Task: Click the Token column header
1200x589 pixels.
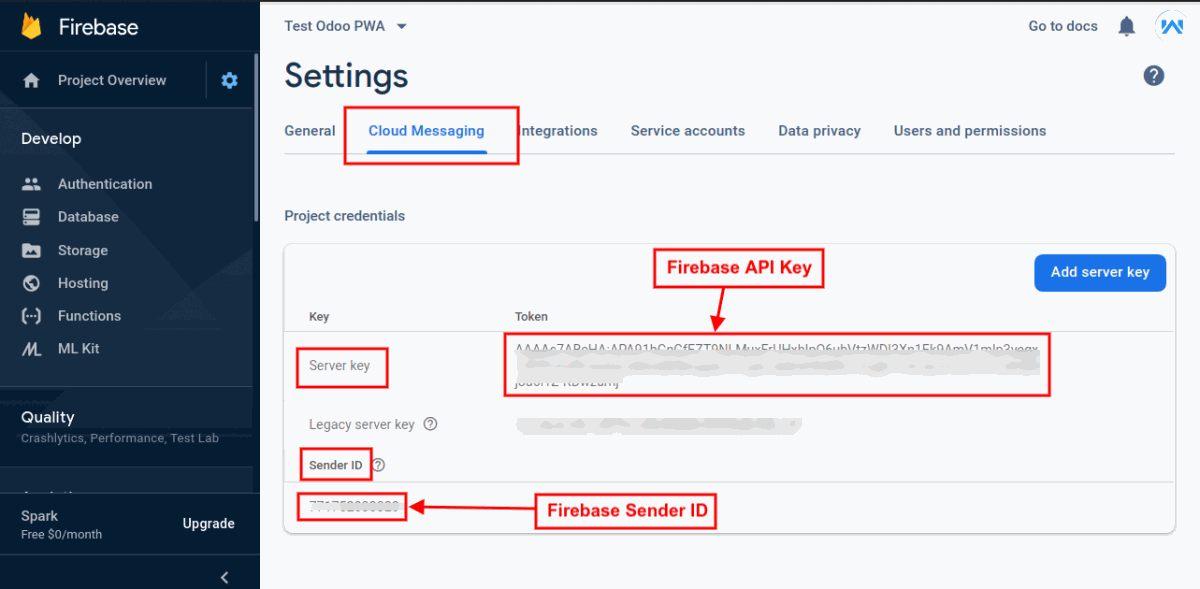Action: coord(531,317)
